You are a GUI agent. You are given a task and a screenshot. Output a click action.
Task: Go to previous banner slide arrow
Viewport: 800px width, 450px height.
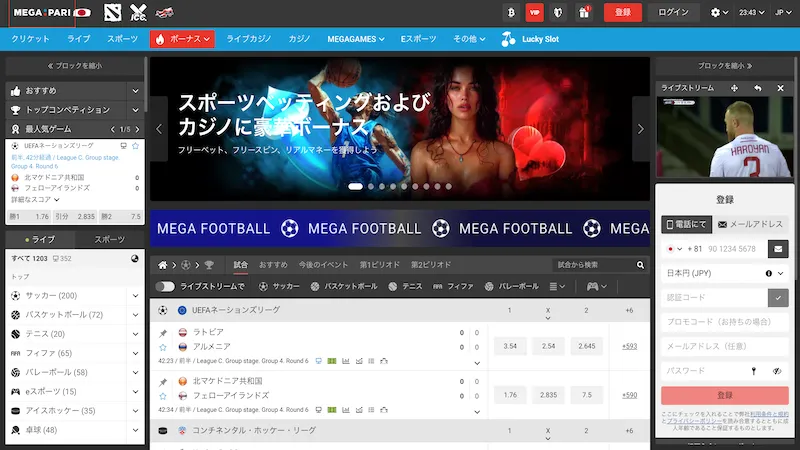159,129
